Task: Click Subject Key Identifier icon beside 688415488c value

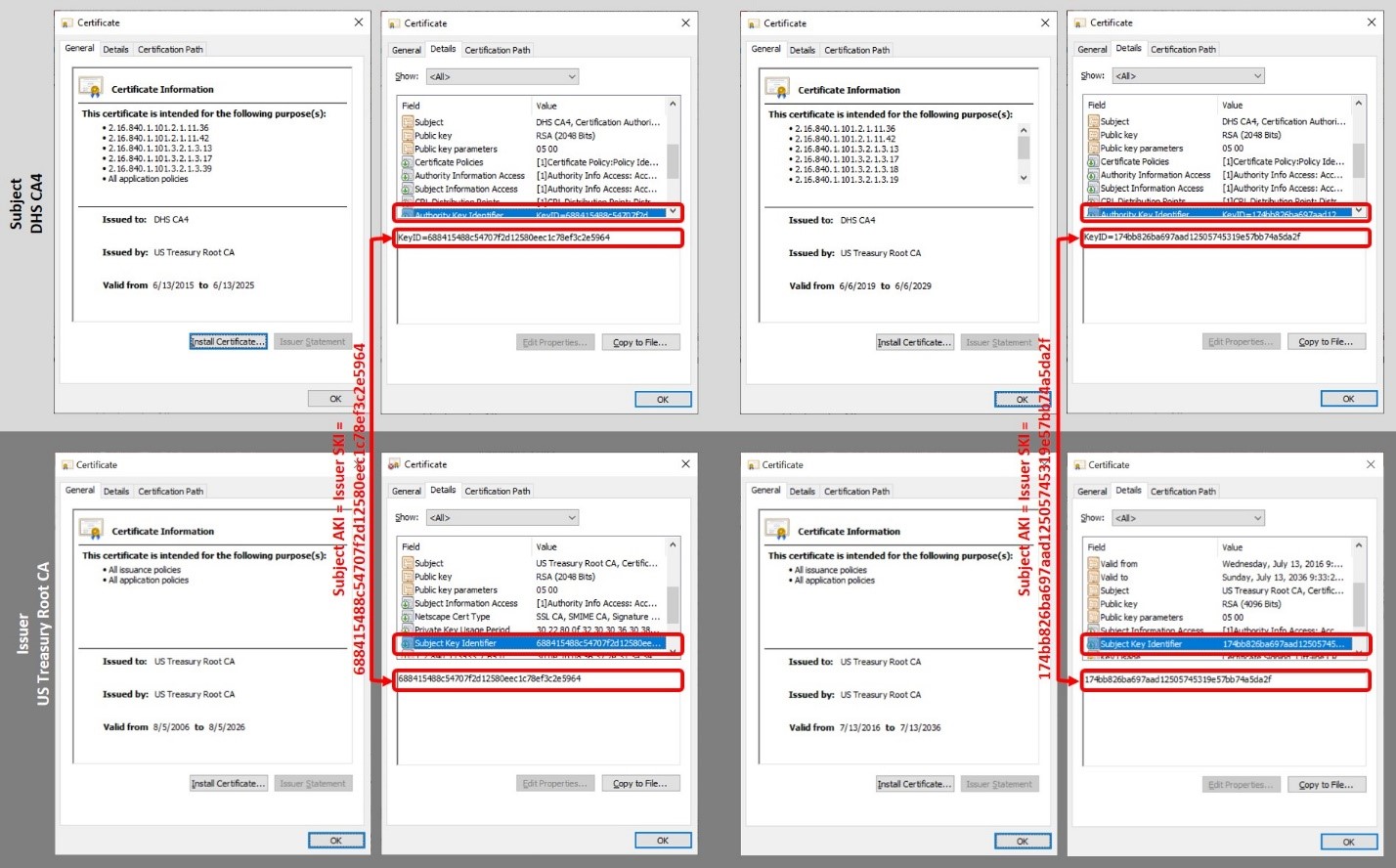Action: pos(408,643)
